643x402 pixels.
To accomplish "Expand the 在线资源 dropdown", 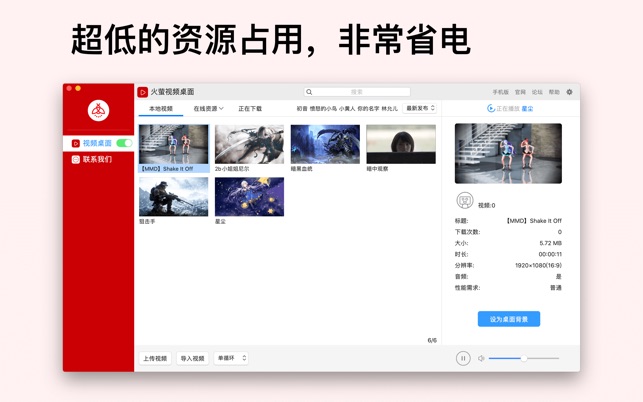I will (x=208, y=108).
